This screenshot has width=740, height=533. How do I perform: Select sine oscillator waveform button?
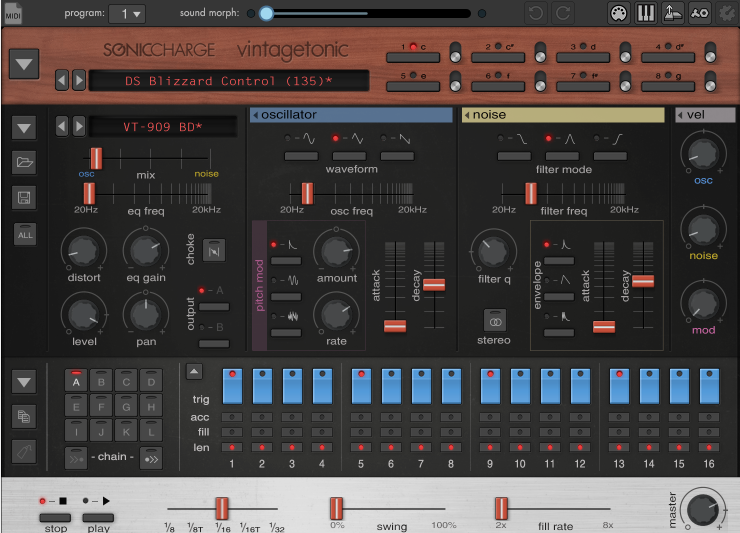[301, 156]
